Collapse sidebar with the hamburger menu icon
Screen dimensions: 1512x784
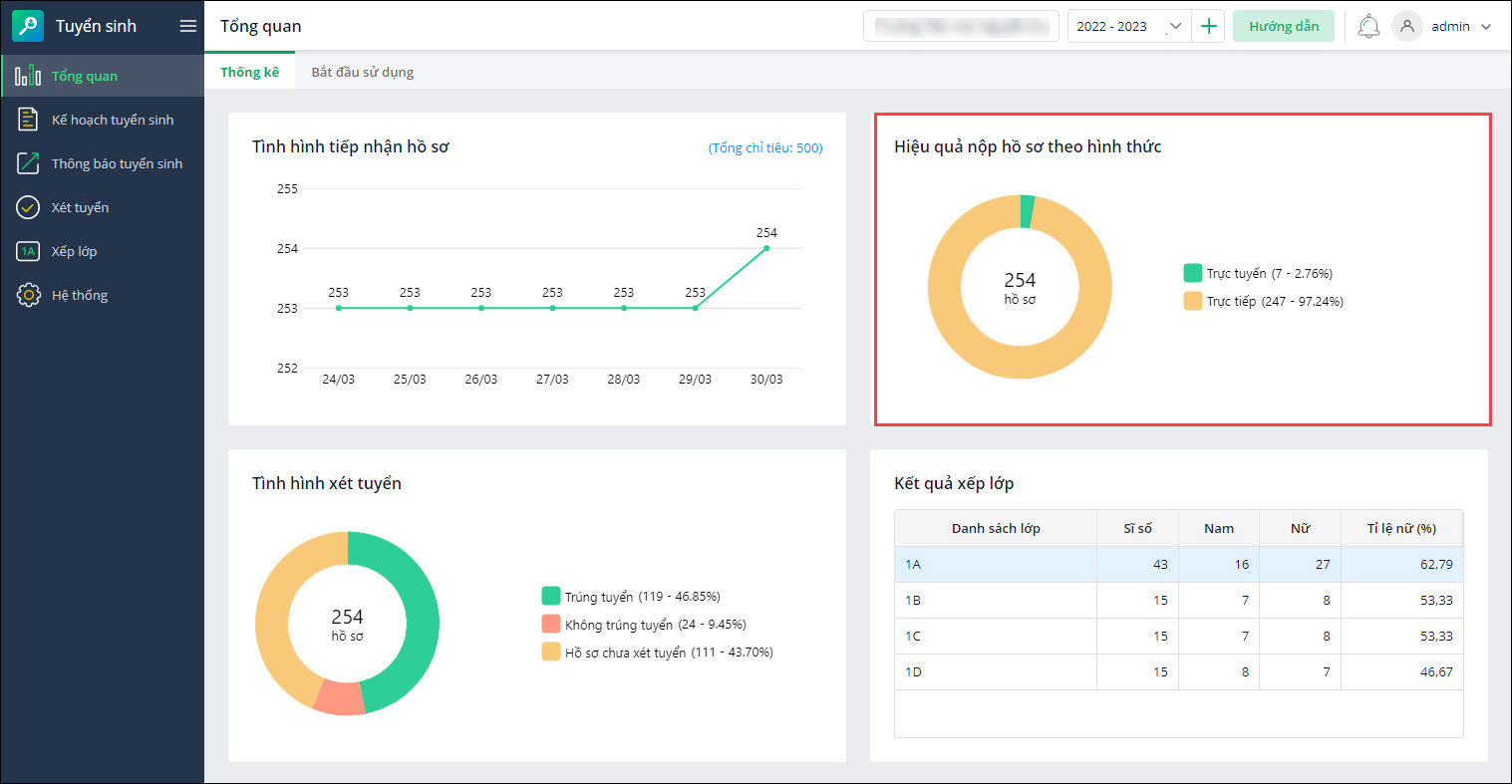(x=187, y=27)
